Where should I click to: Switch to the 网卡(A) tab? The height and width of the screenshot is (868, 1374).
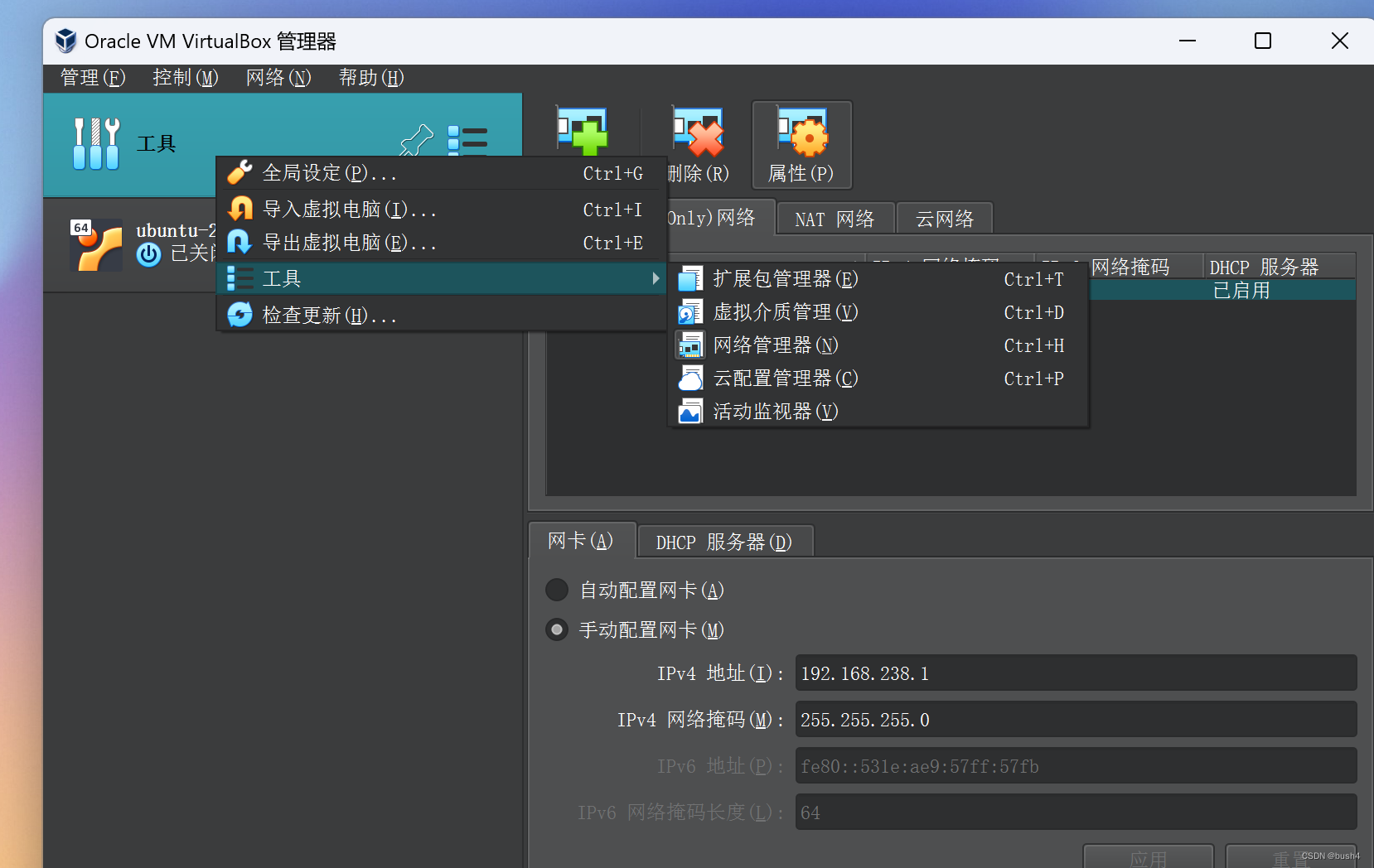click(582, 541)
